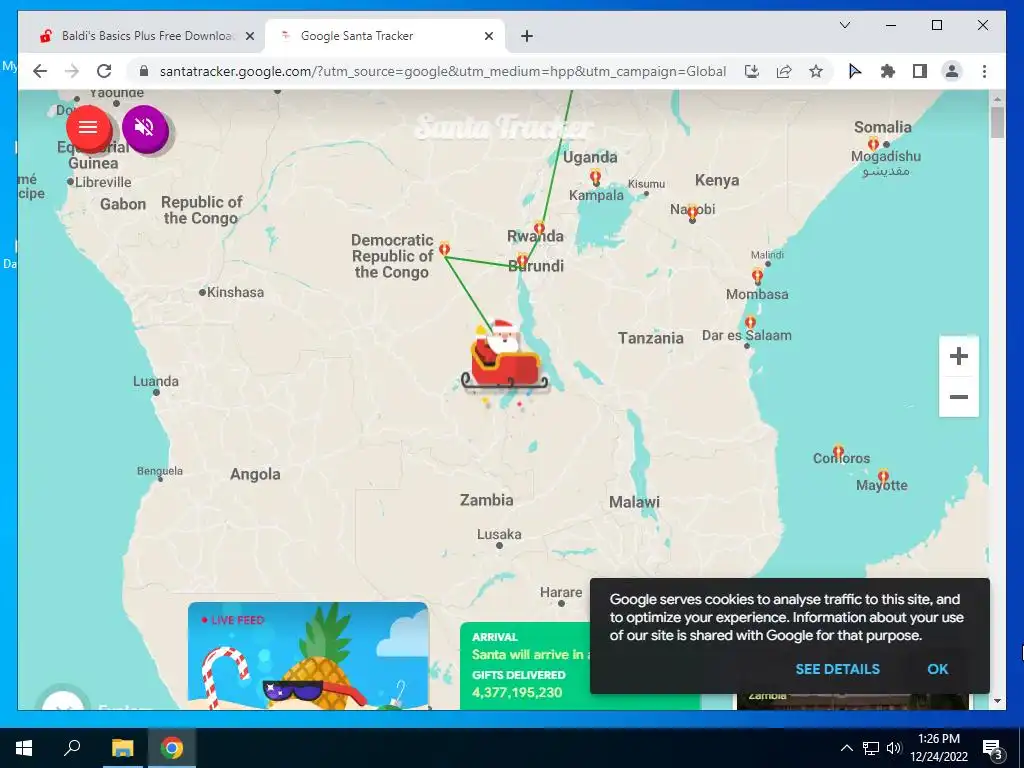1024x768 pixels.
Task: Zoom out the map with minus button
Action: [958, 396]
